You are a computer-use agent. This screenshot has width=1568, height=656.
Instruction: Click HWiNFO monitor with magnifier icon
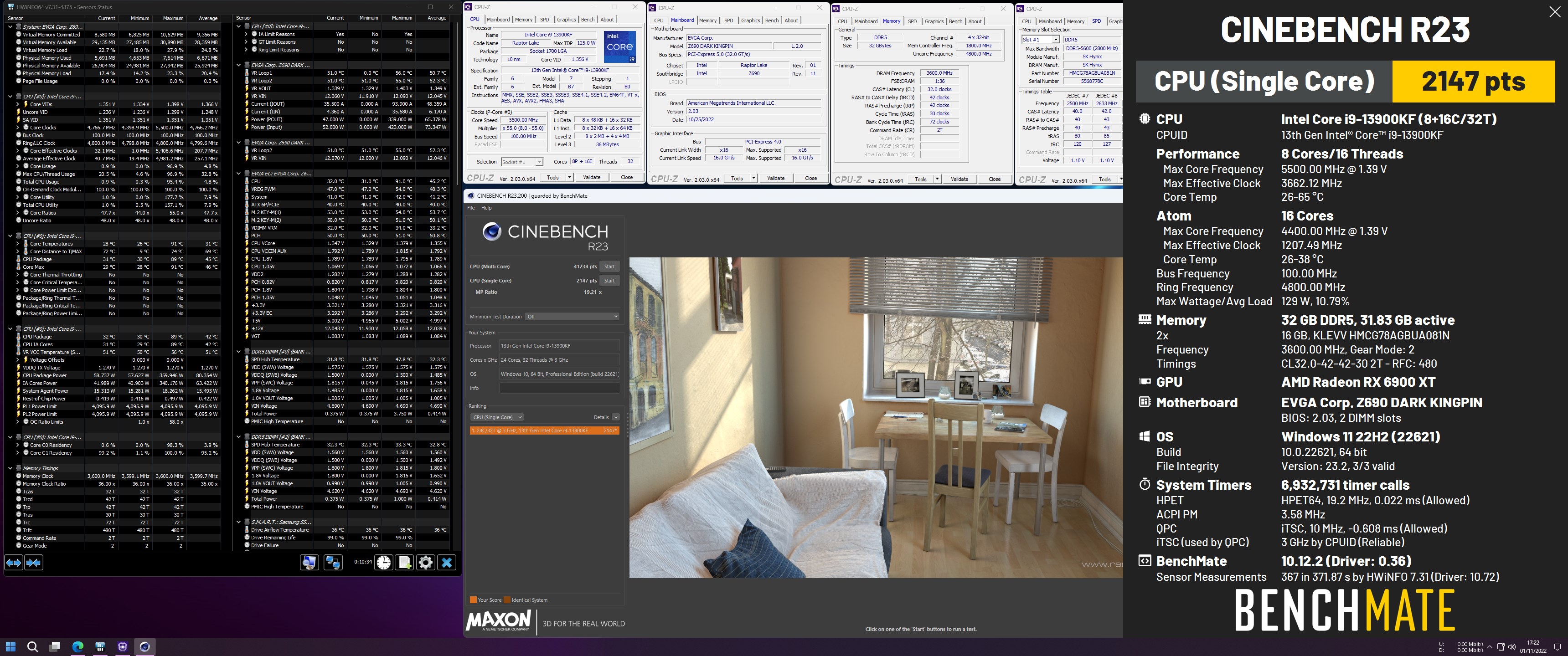(309, 562)
